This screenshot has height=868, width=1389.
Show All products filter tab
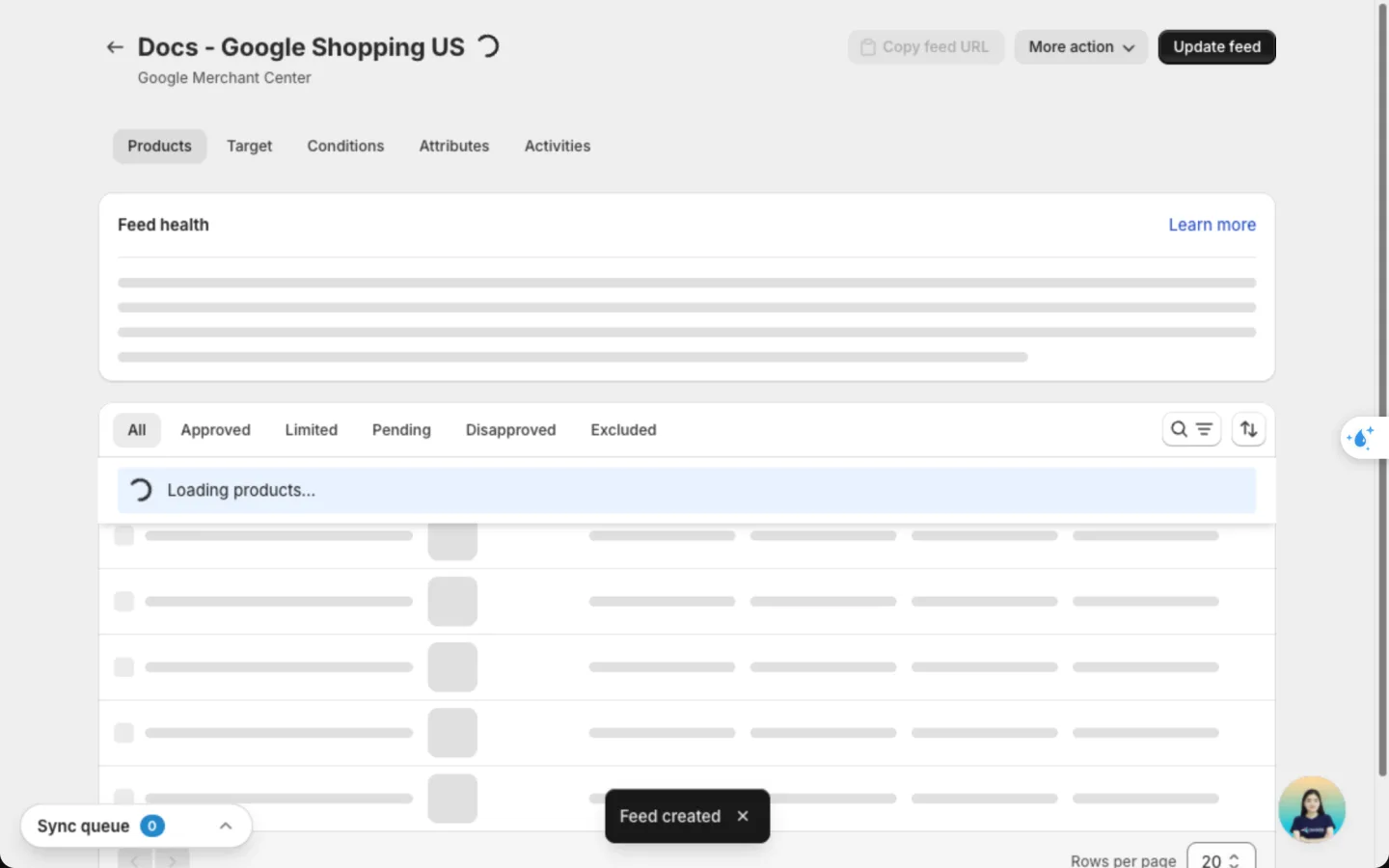click(x=137, y=430)
